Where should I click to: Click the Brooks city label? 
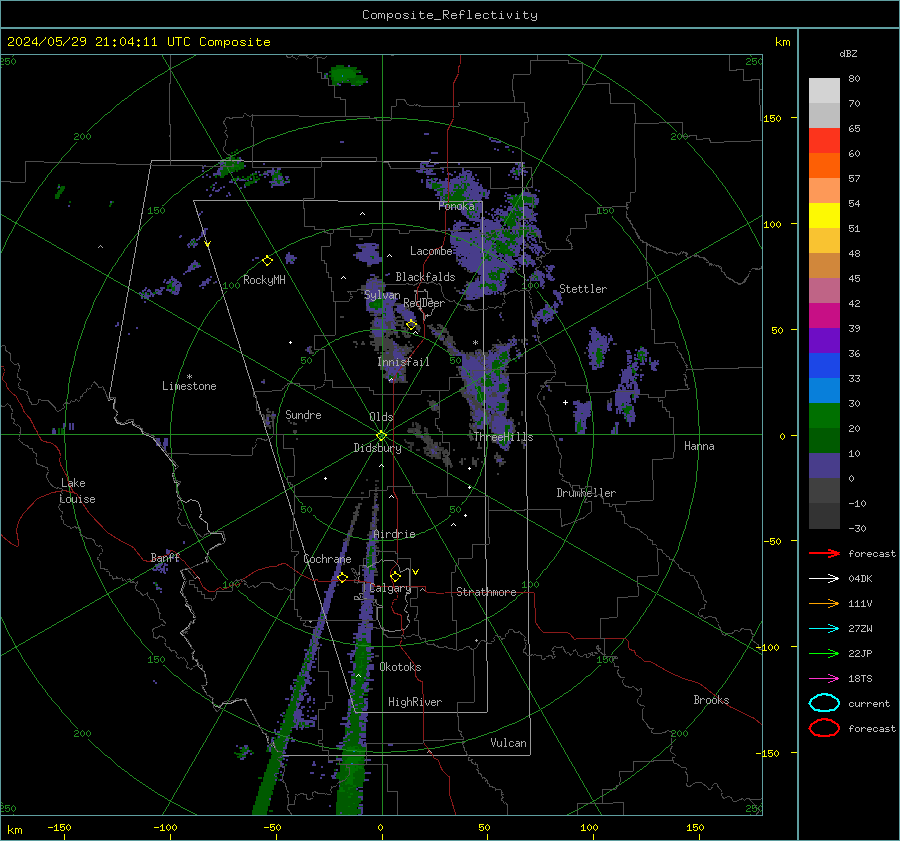click(711, 700)
